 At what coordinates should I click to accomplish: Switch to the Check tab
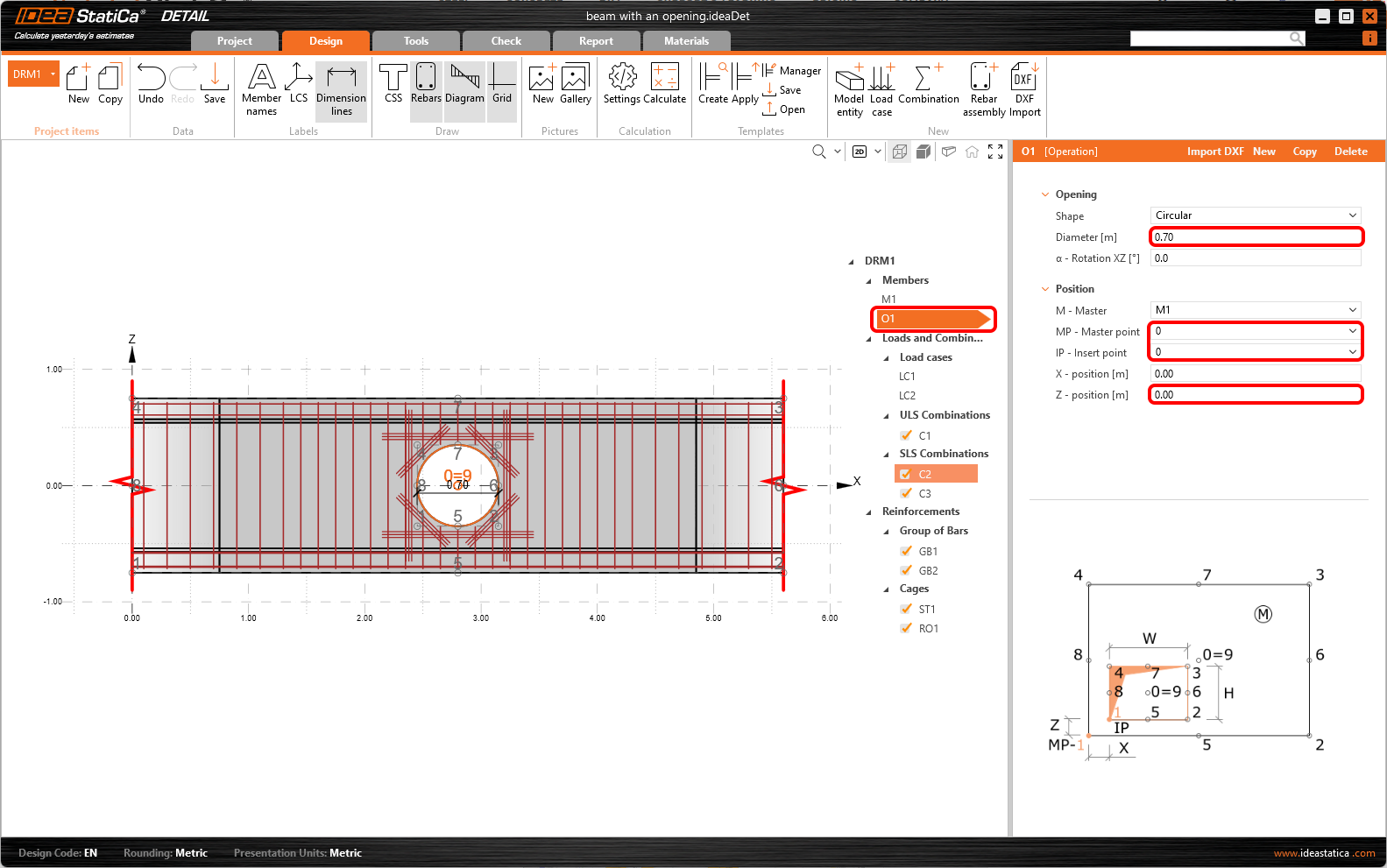pyautogui.click(x=506, y=41)
